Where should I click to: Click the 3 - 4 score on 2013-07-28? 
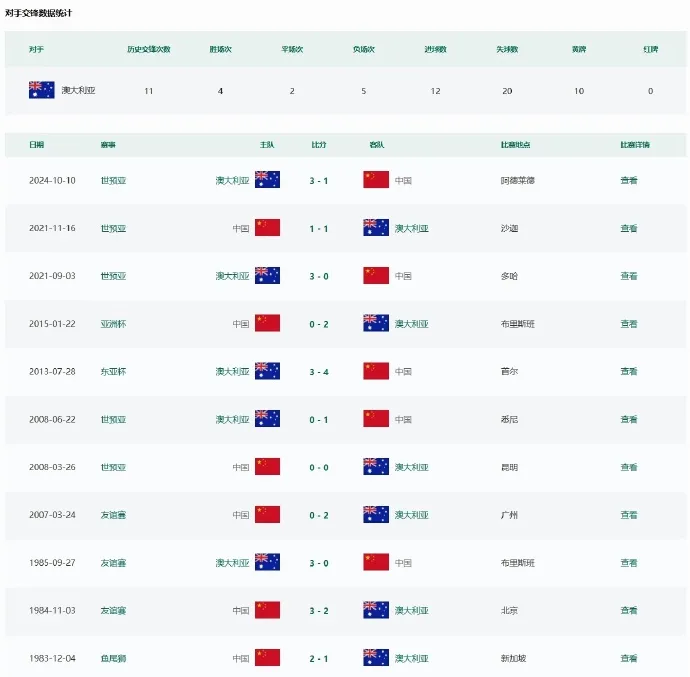click(319, 372)
